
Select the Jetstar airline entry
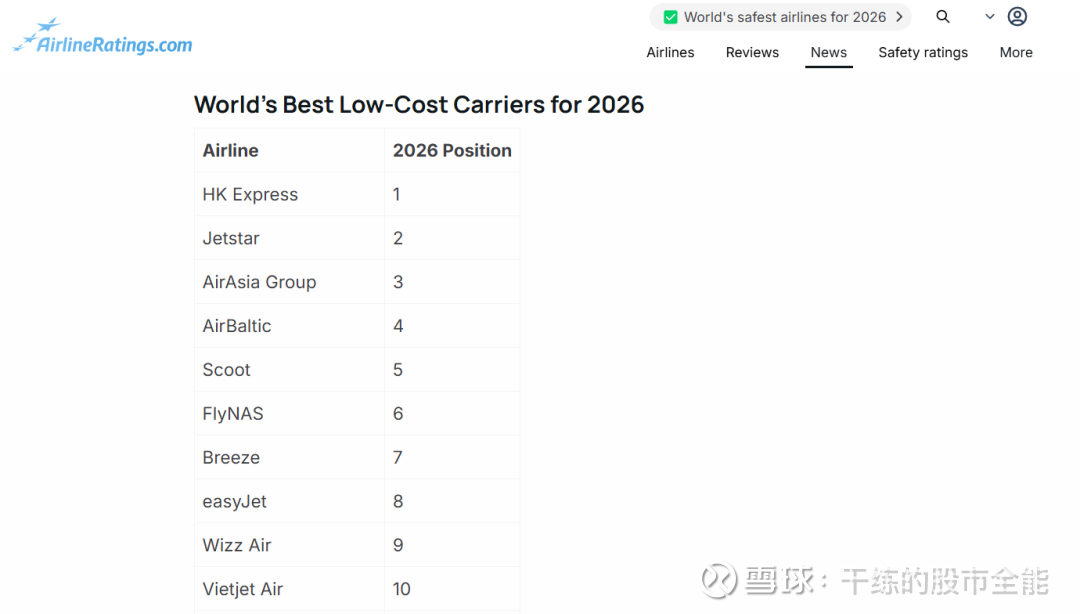coord(231,238)
